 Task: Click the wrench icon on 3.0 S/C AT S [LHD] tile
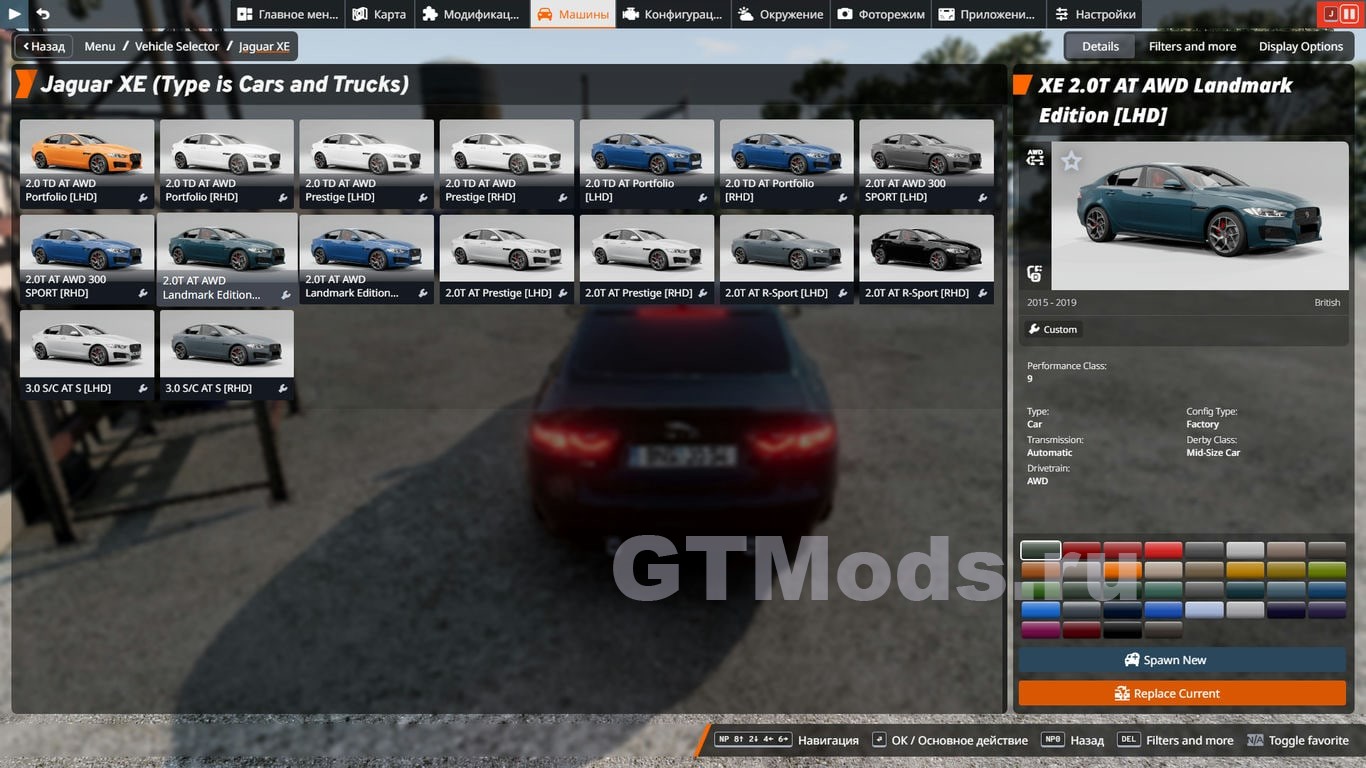143,388
